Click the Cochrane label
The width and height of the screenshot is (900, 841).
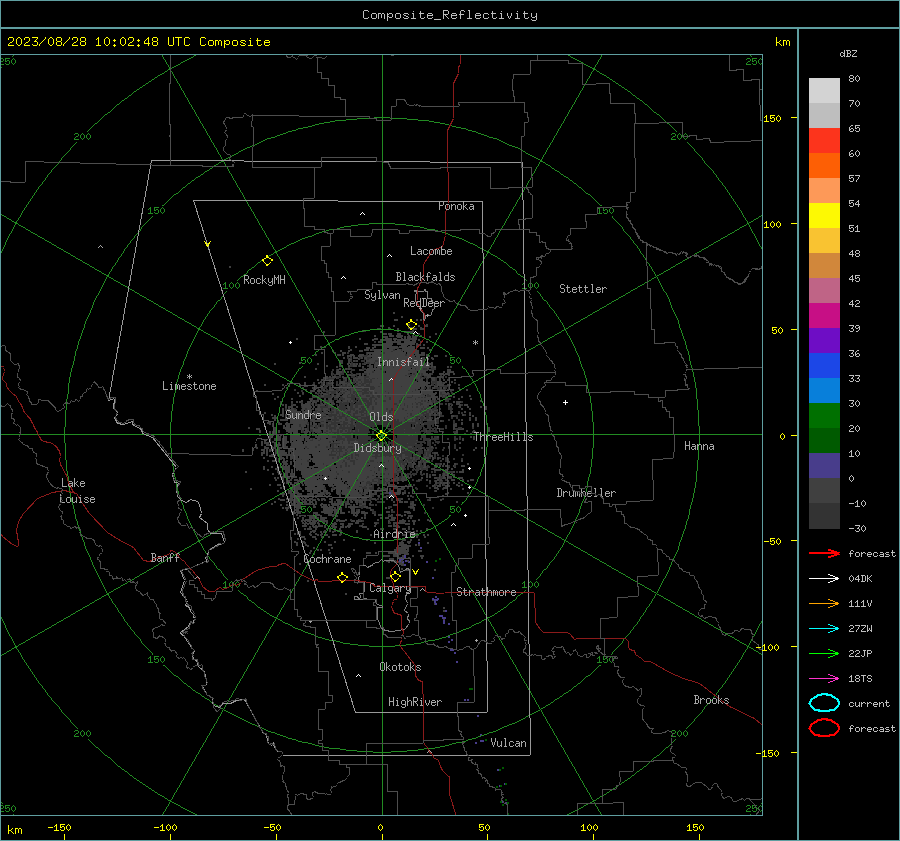[327, 559]
